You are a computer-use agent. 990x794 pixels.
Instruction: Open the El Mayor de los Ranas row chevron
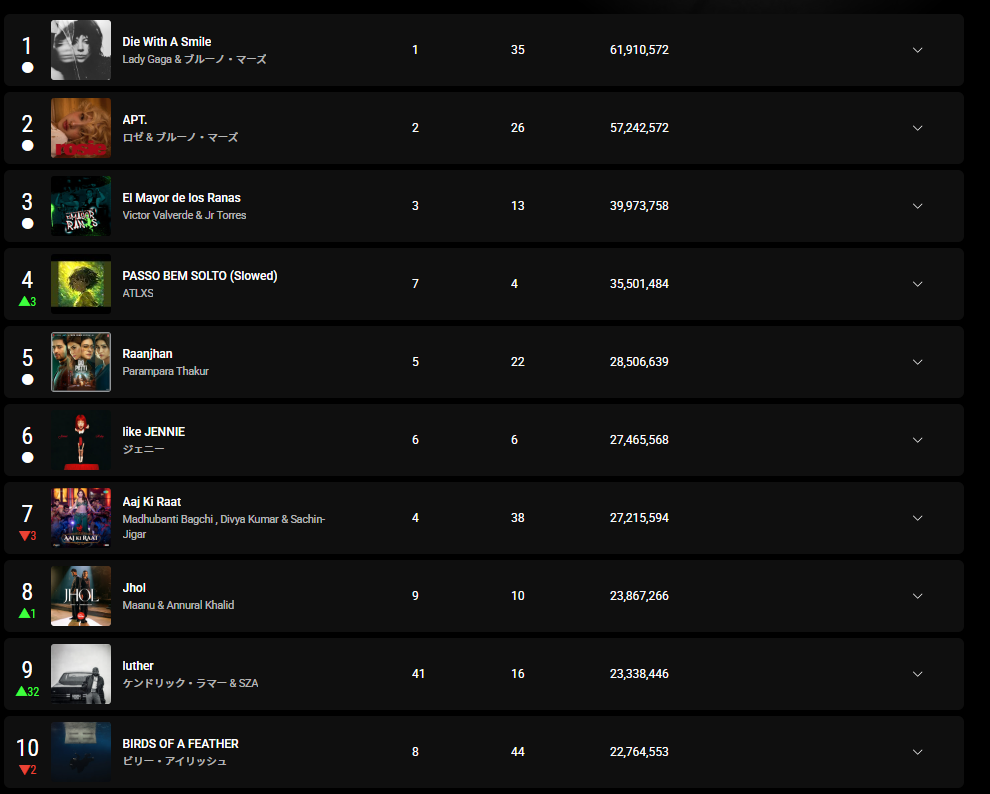[x=917, y=206]
